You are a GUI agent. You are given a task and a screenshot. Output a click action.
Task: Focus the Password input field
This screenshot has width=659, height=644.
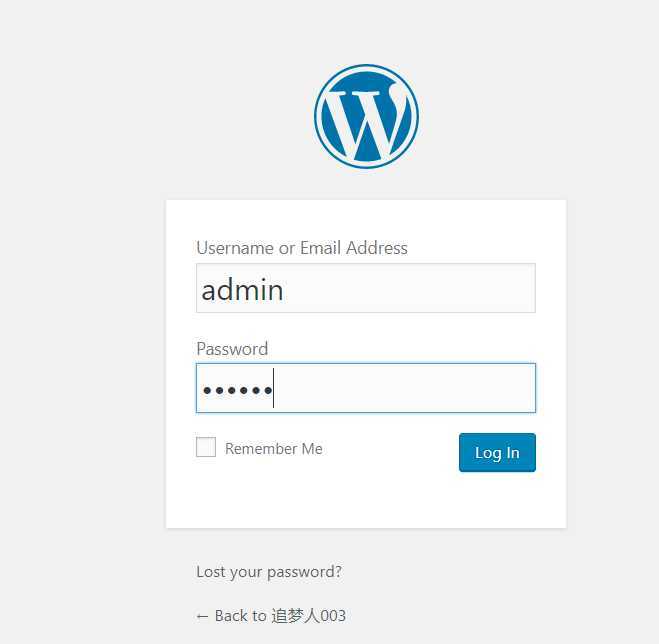(366, 388)
